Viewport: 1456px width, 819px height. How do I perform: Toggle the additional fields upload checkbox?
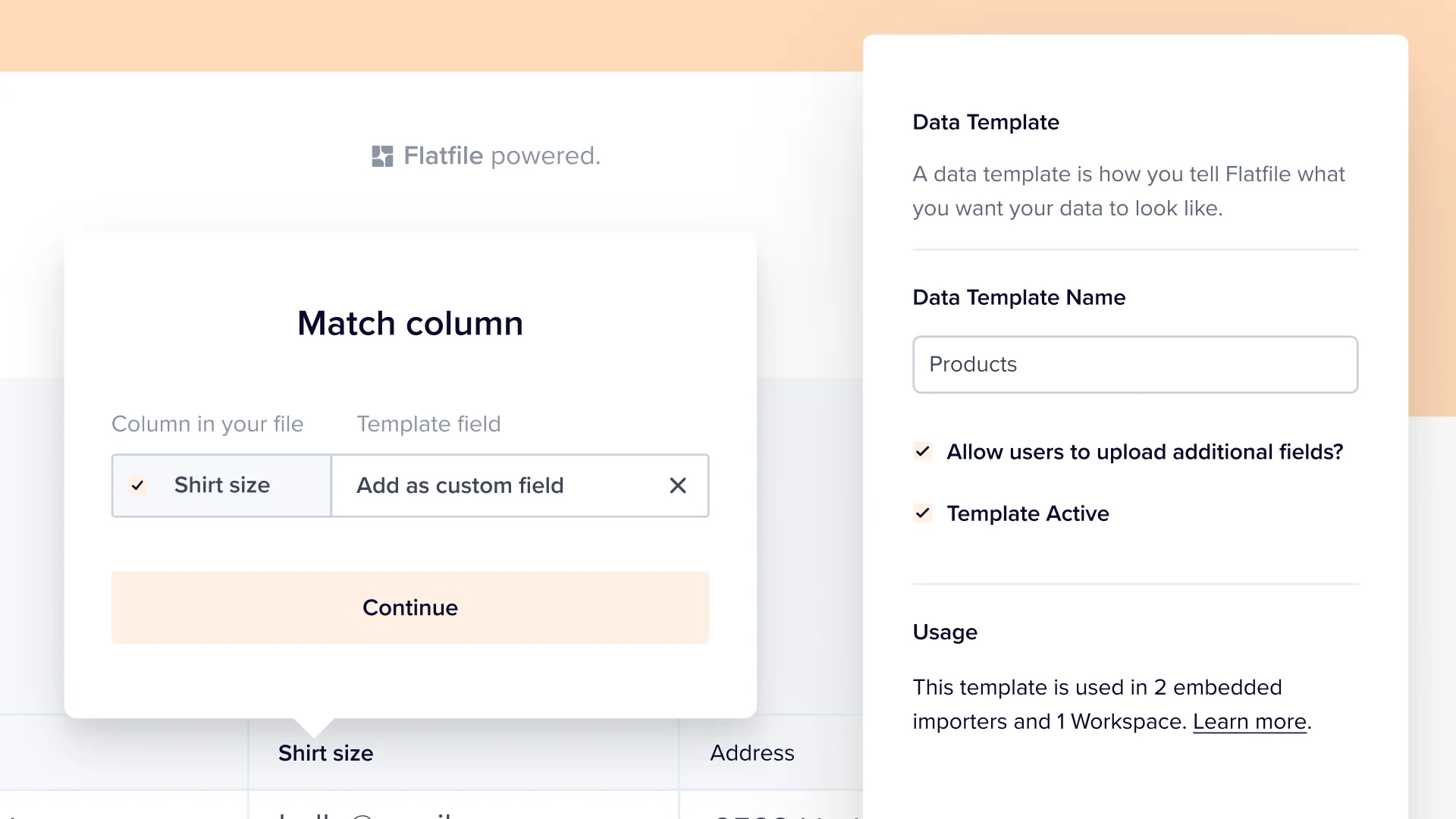click(x=922, y=452)
